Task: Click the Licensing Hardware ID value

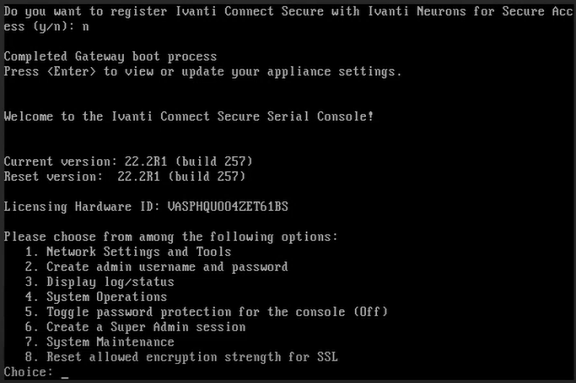Action: pos(228,207)
